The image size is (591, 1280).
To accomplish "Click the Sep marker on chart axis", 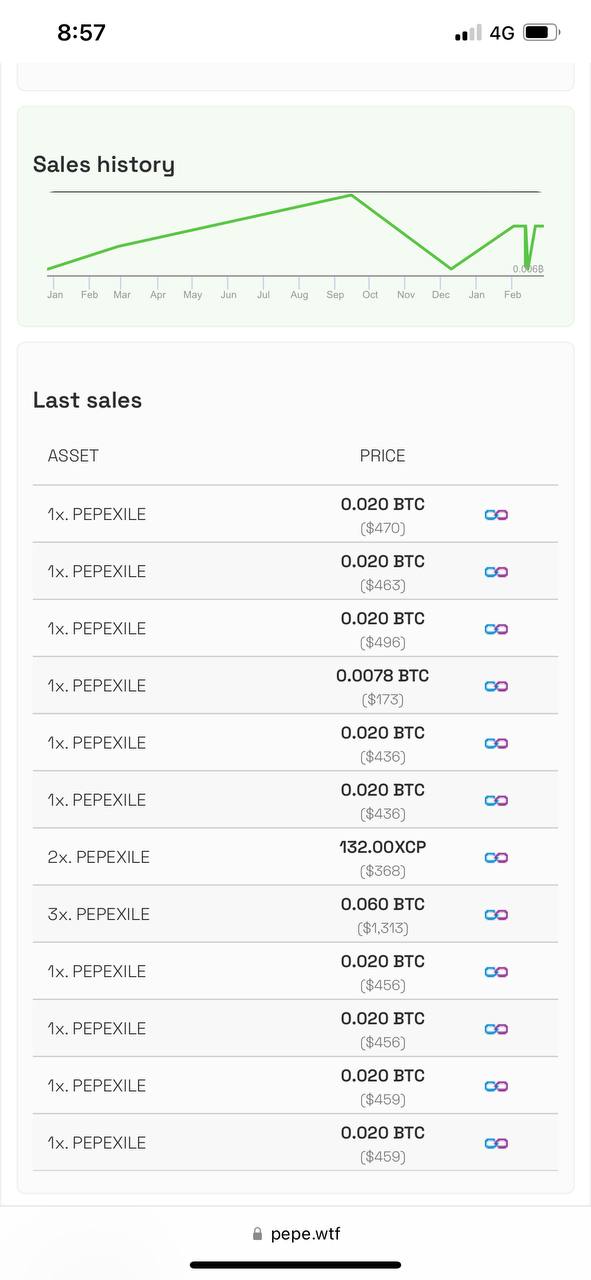I will tap(335, 295).
